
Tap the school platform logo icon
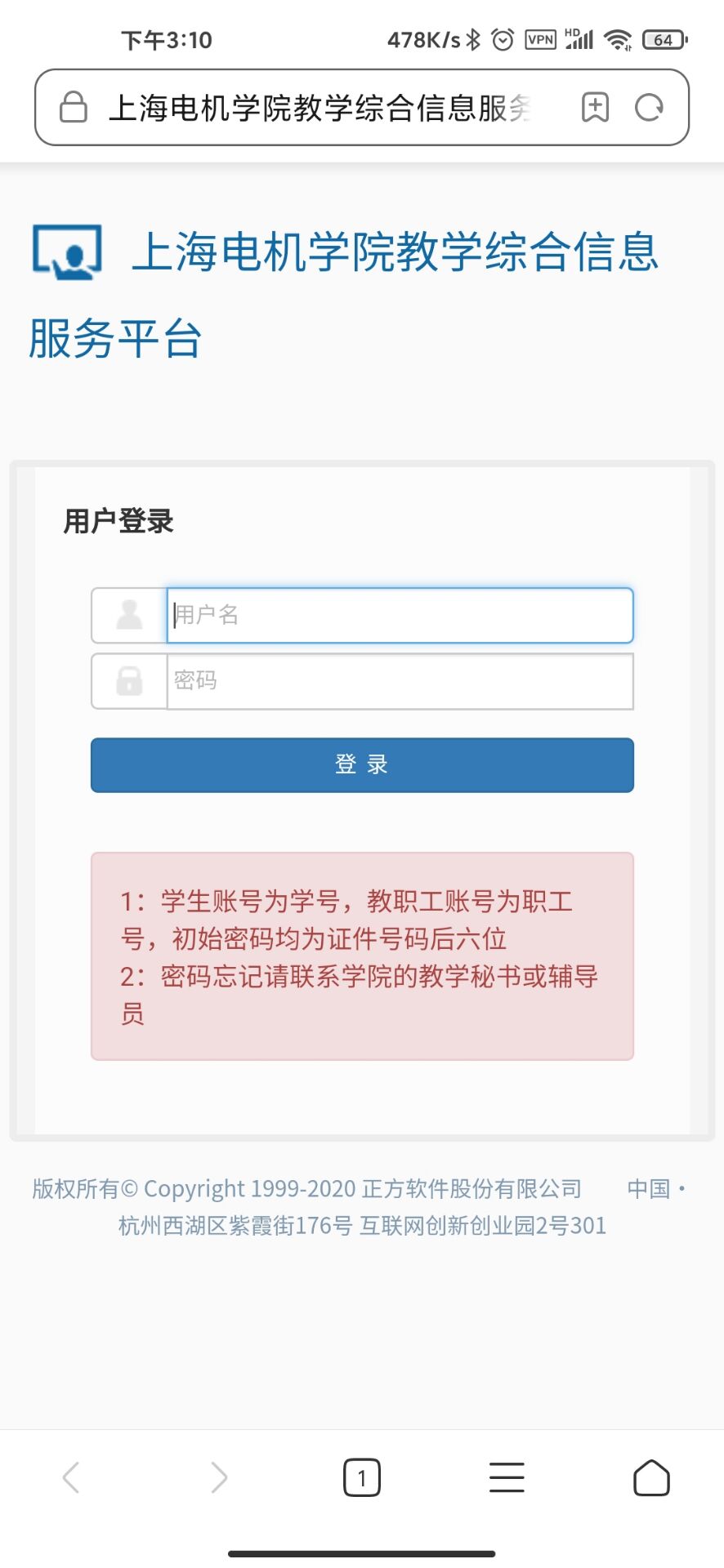tap(65, 253)
